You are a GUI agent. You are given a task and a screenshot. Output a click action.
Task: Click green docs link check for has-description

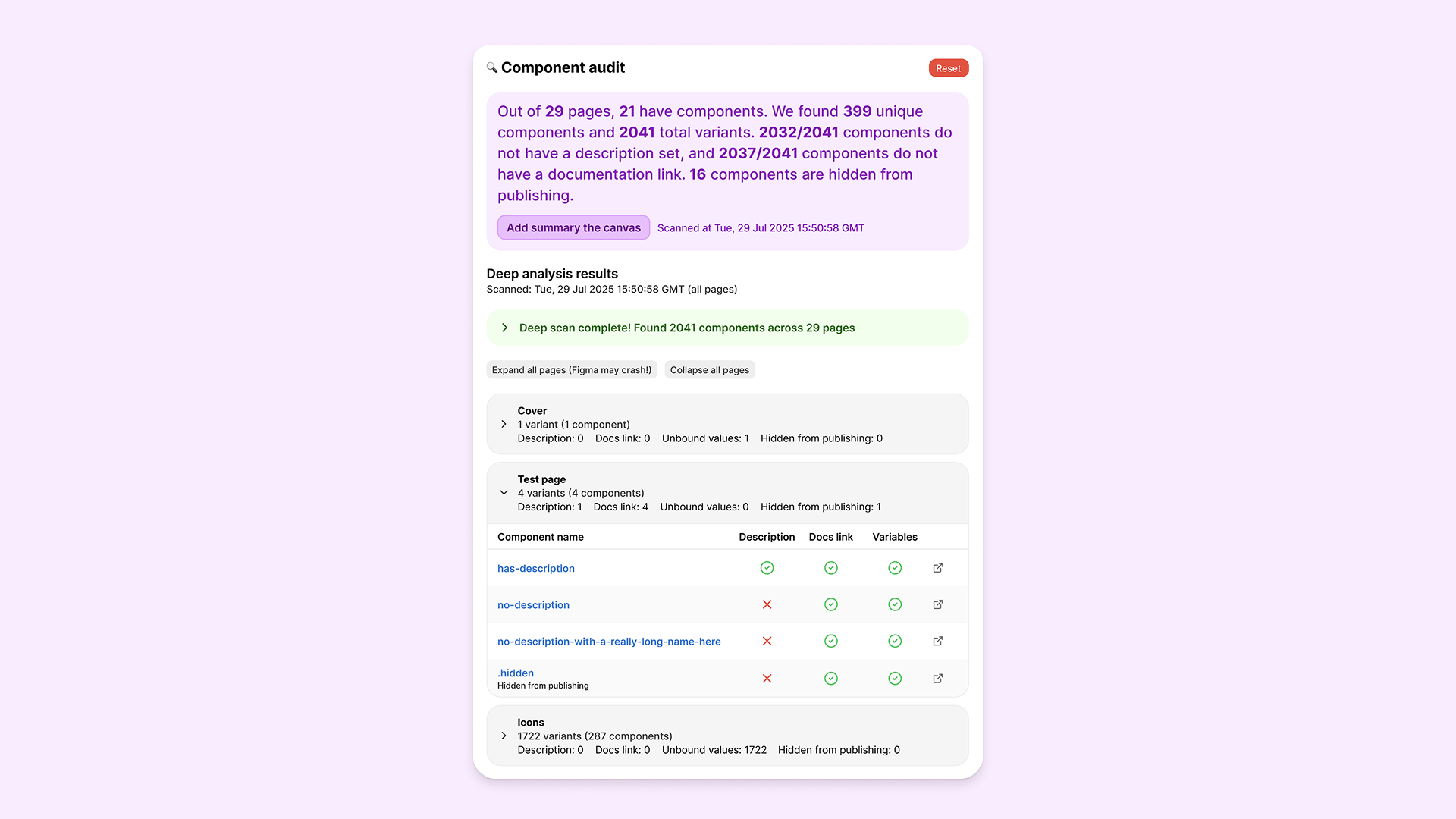(x=831, y=568)
